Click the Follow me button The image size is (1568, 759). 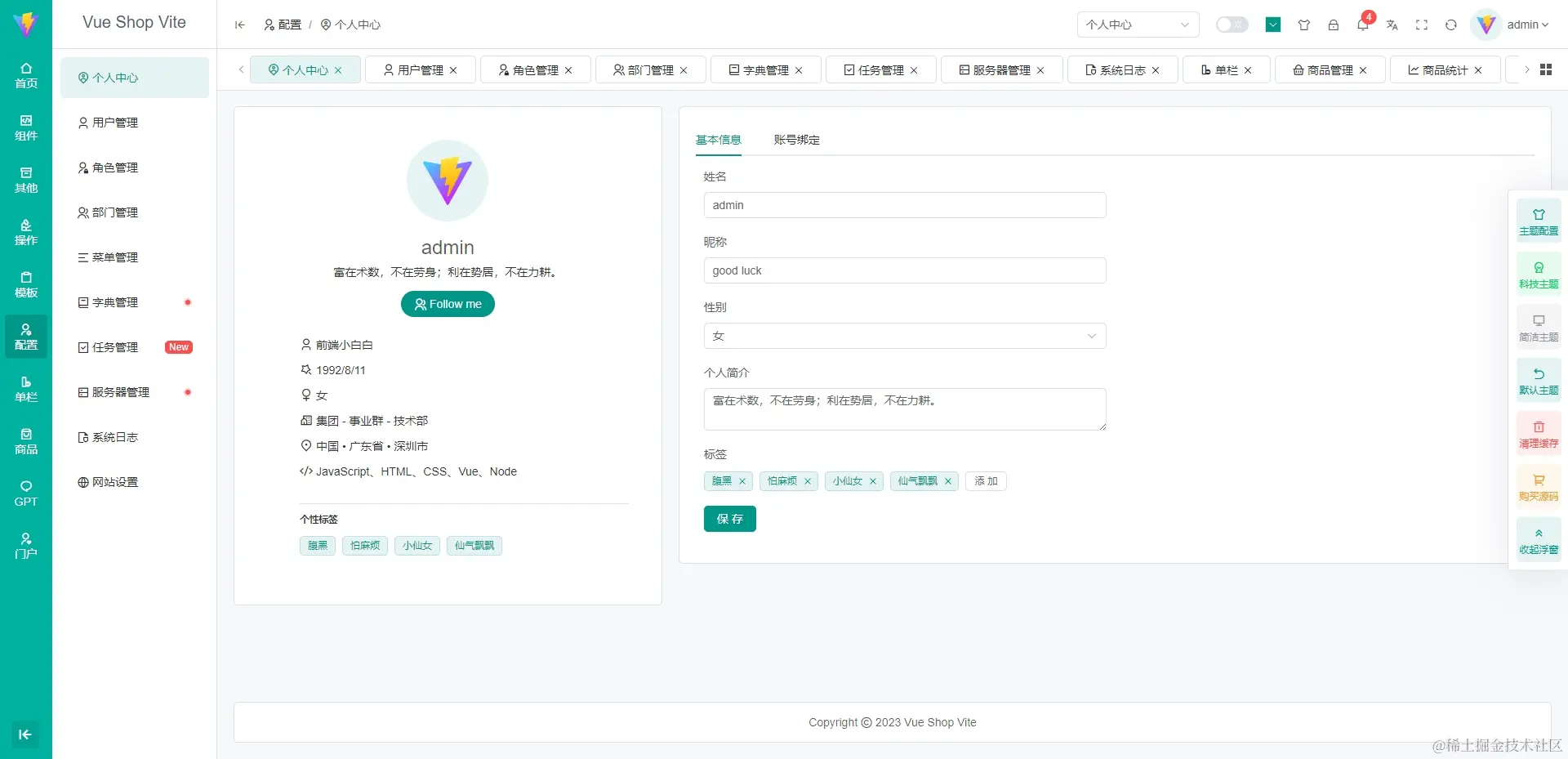pyautogui.click(x=448, y=303)
